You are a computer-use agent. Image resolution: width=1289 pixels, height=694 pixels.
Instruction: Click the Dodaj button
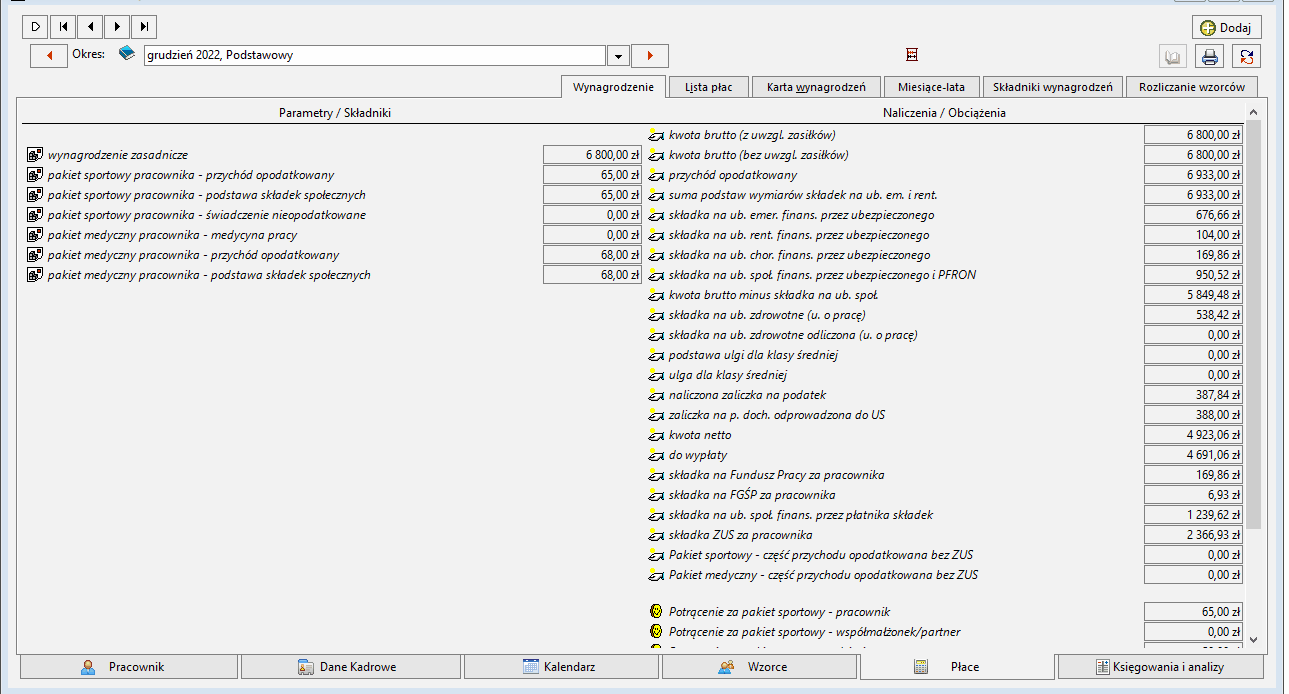tap(1227, 28)
